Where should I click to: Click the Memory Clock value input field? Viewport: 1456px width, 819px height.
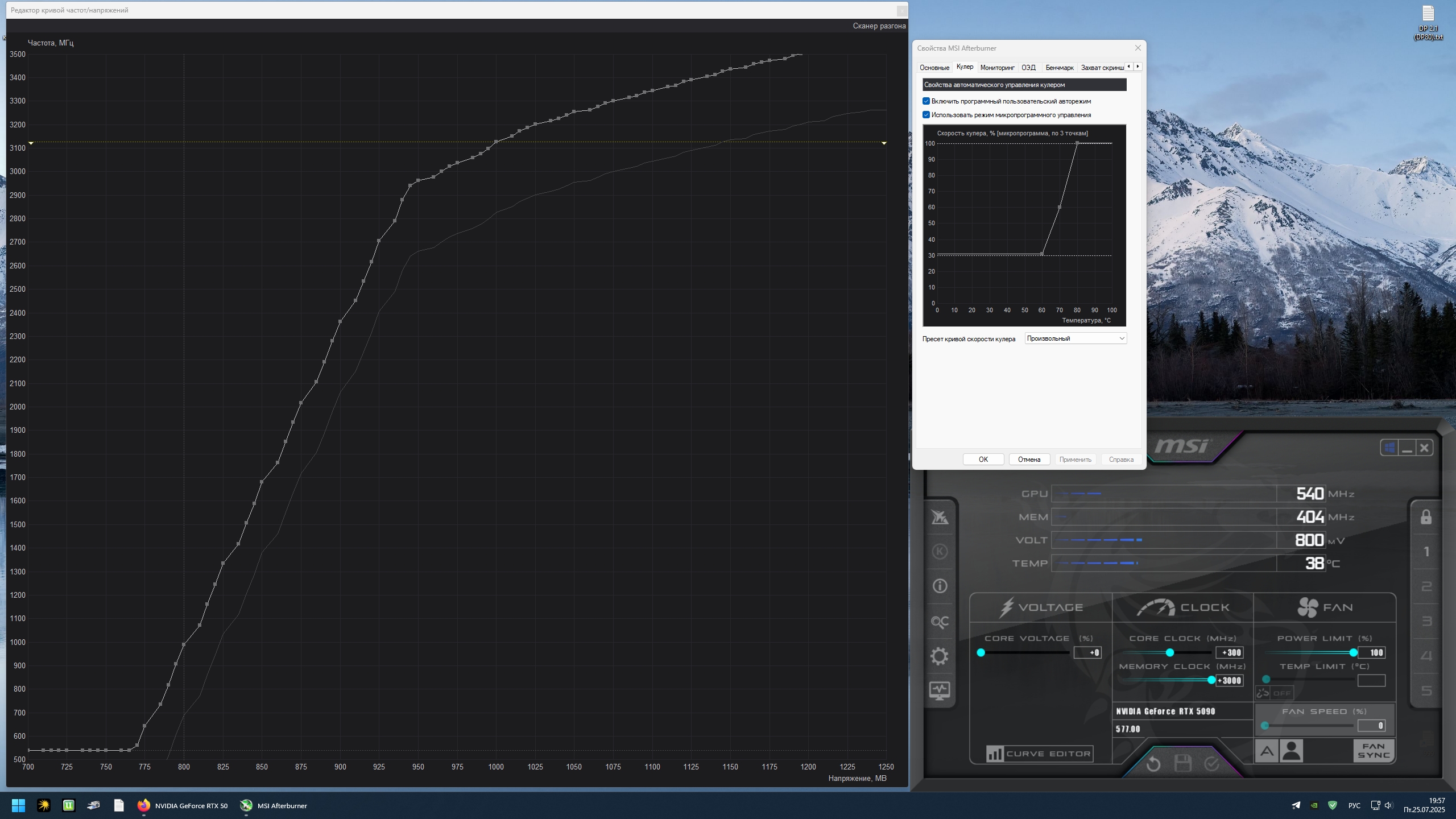coord(1229,680)
